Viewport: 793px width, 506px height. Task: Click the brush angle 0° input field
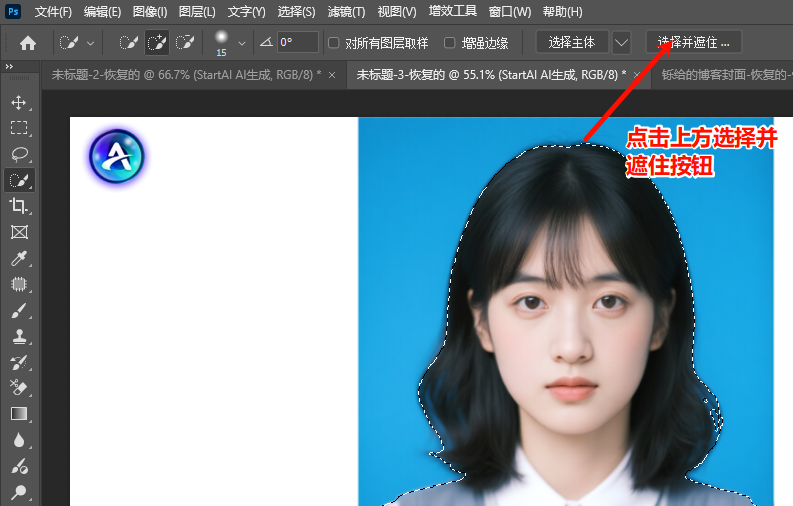pos(298,42)
